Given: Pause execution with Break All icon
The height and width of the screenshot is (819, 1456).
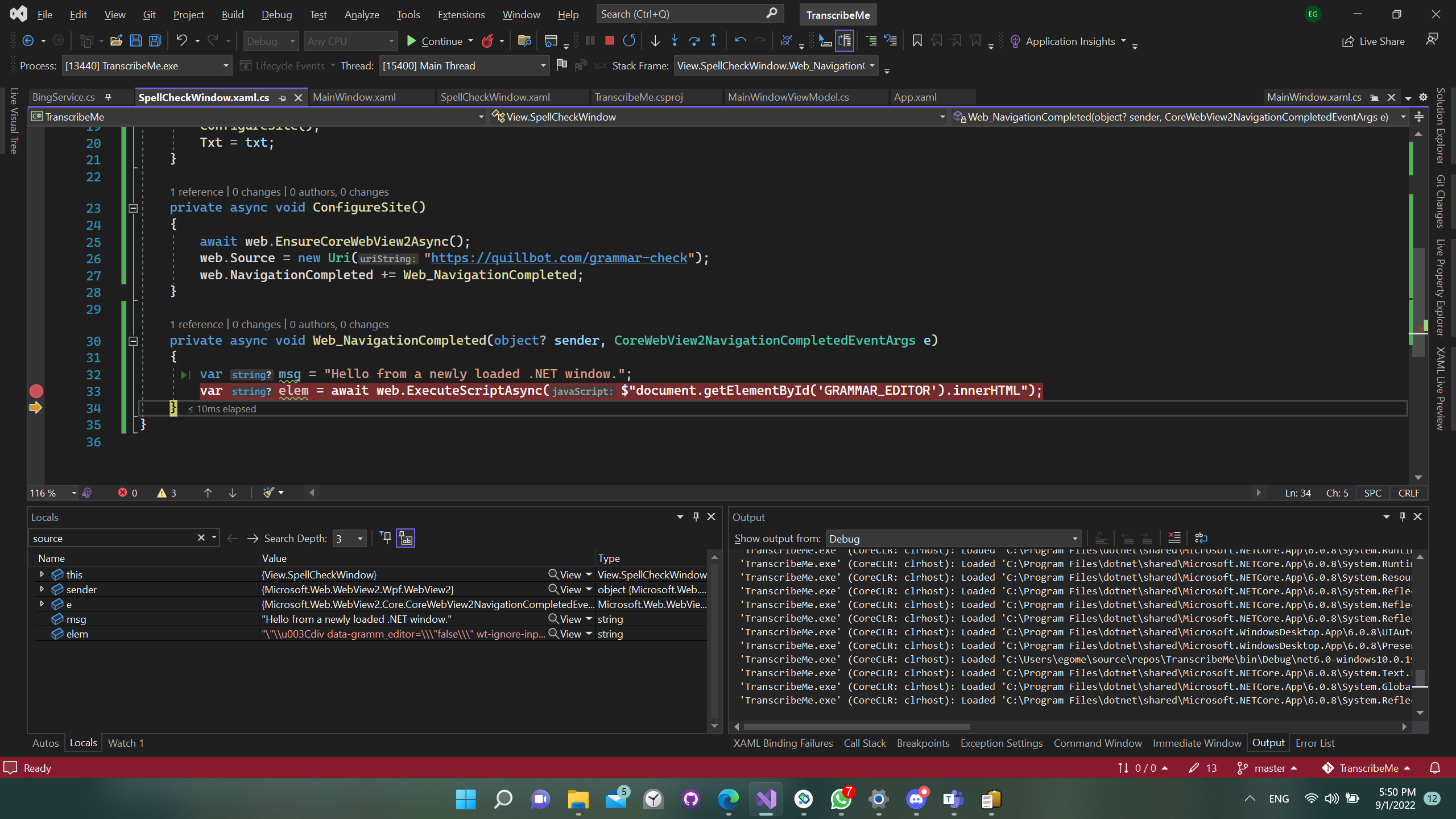Looking at the screenshot, I should [590, 40].
